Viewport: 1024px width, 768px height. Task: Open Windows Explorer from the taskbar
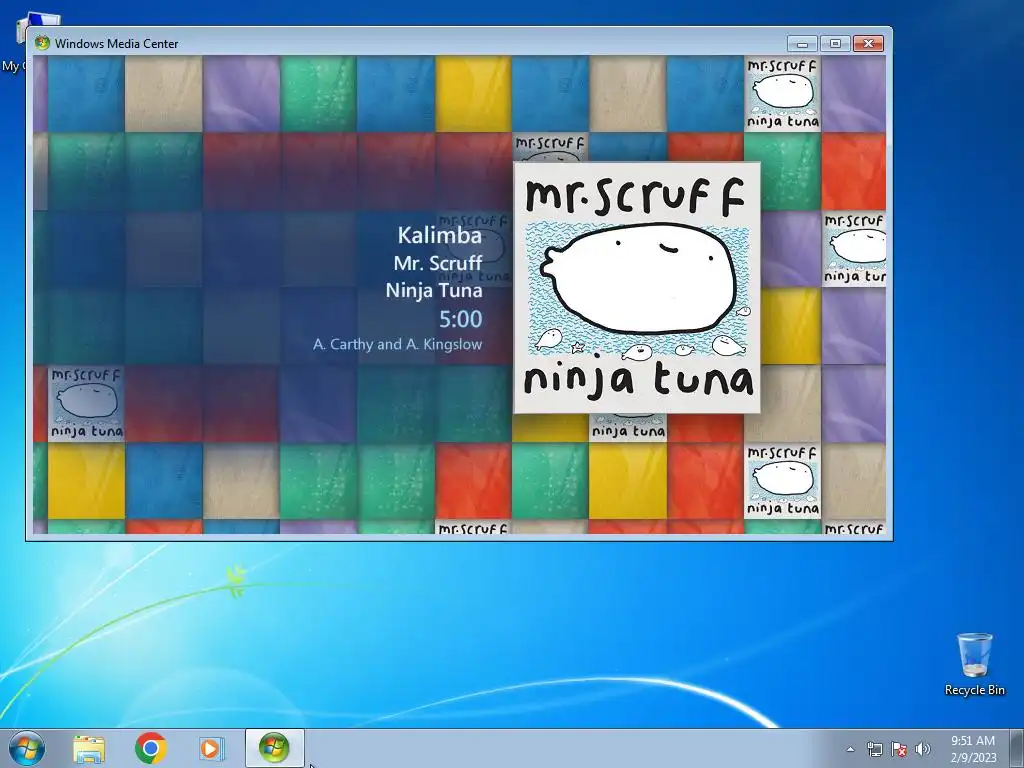coord(89,748)
